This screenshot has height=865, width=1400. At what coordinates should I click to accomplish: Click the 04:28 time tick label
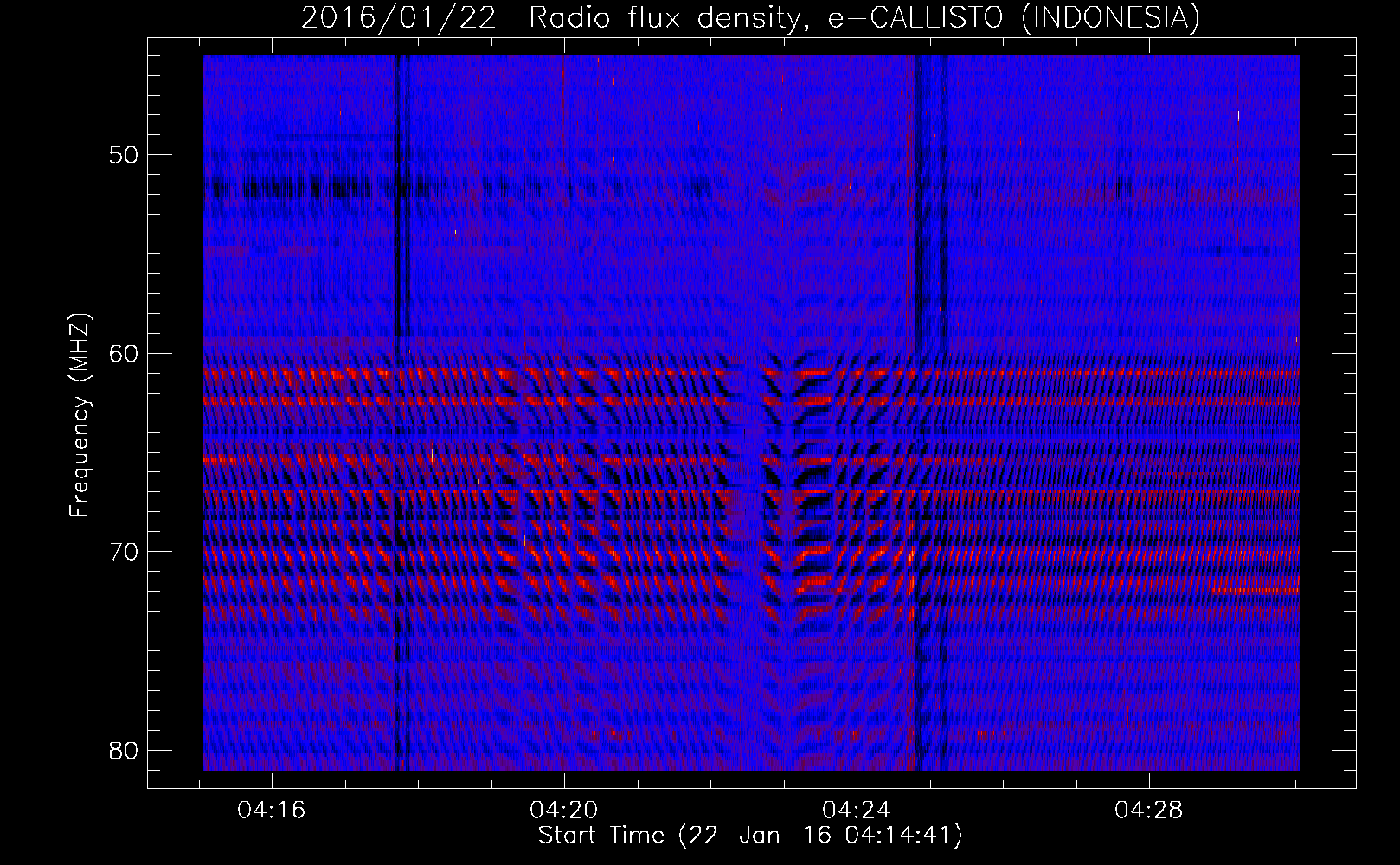(x=1149, y=811)
